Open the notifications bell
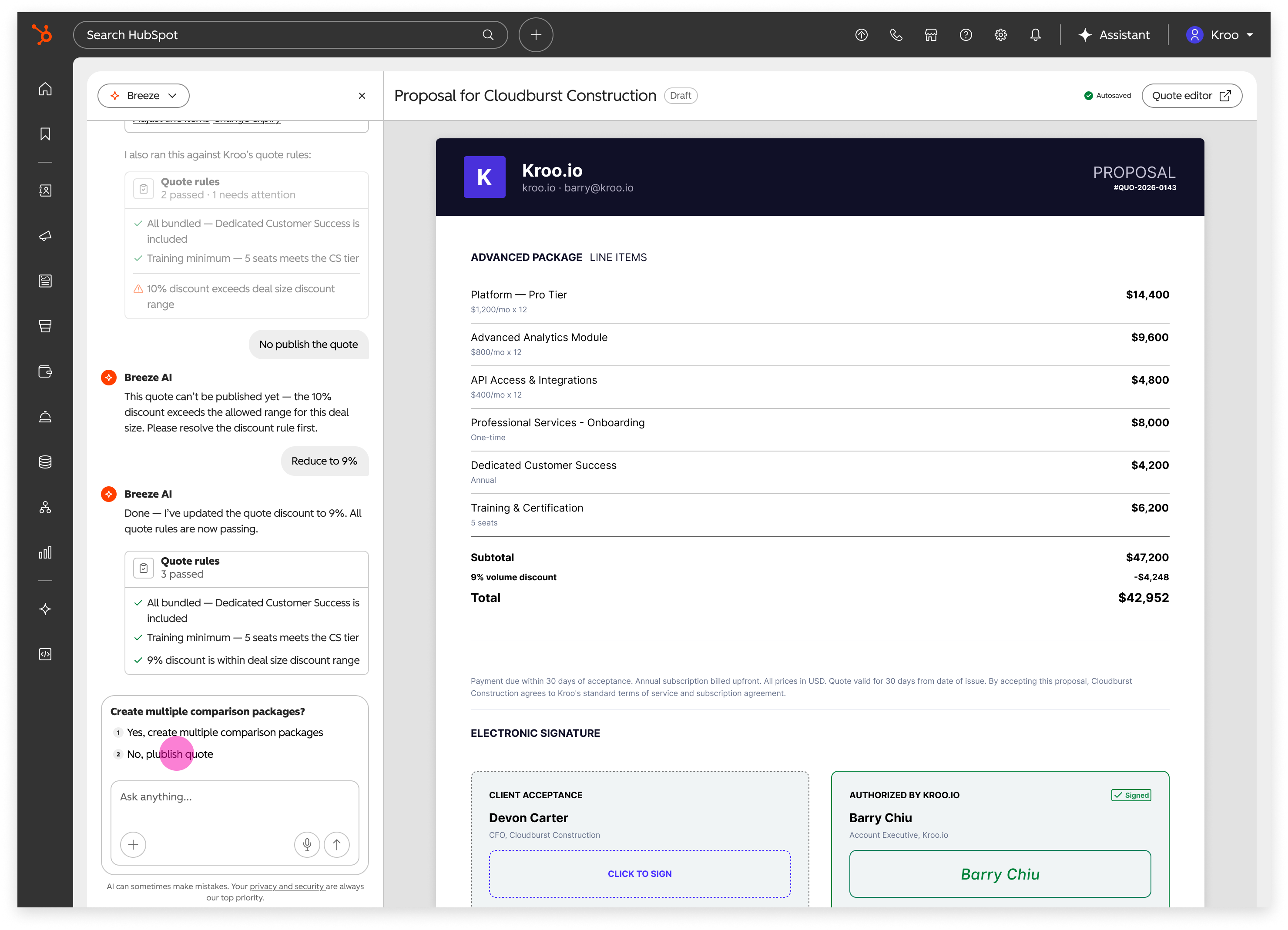Viewport: 1288px width, 930px height. click(1035, 35)
